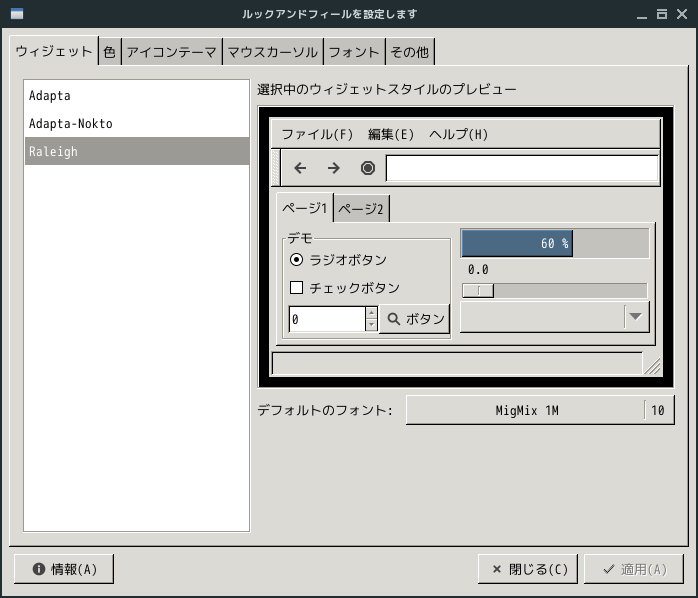Increase the spin box value with up arrow
698x598 pixels.
tap(371, 313)
